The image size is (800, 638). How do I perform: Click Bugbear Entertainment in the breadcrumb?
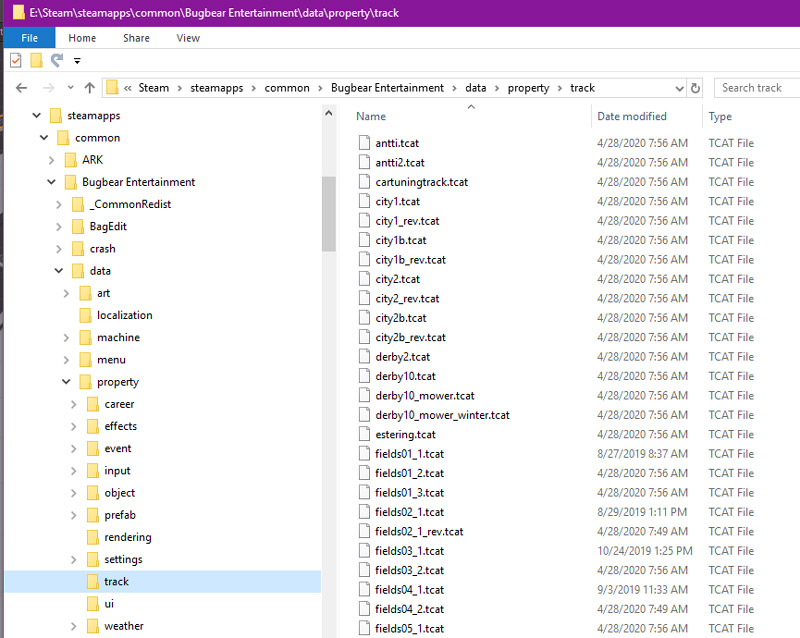click(x=387, y=88)
